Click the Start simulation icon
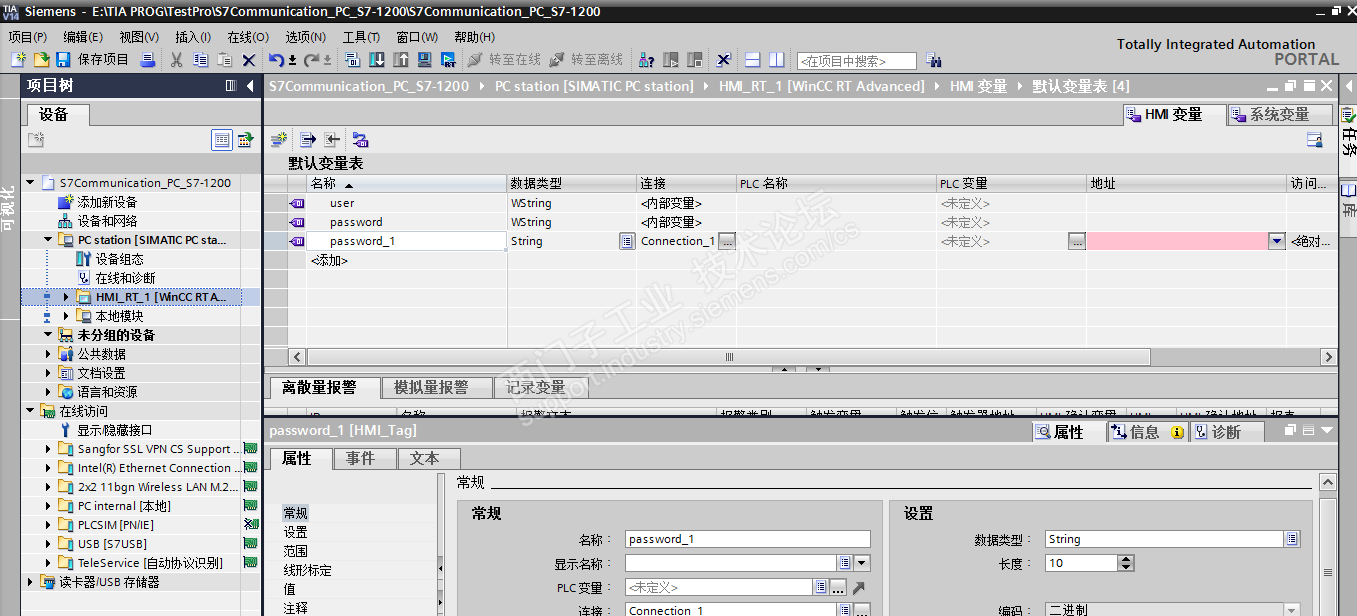 point(425,60)
